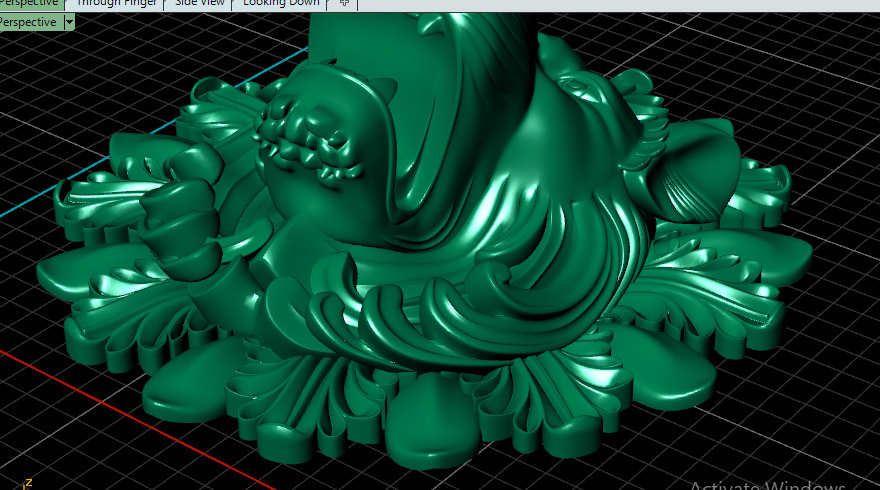Switch to the Side View viewport tab
Image resolution: width=880 pixels, height=490 pixels.
[199, 3]
